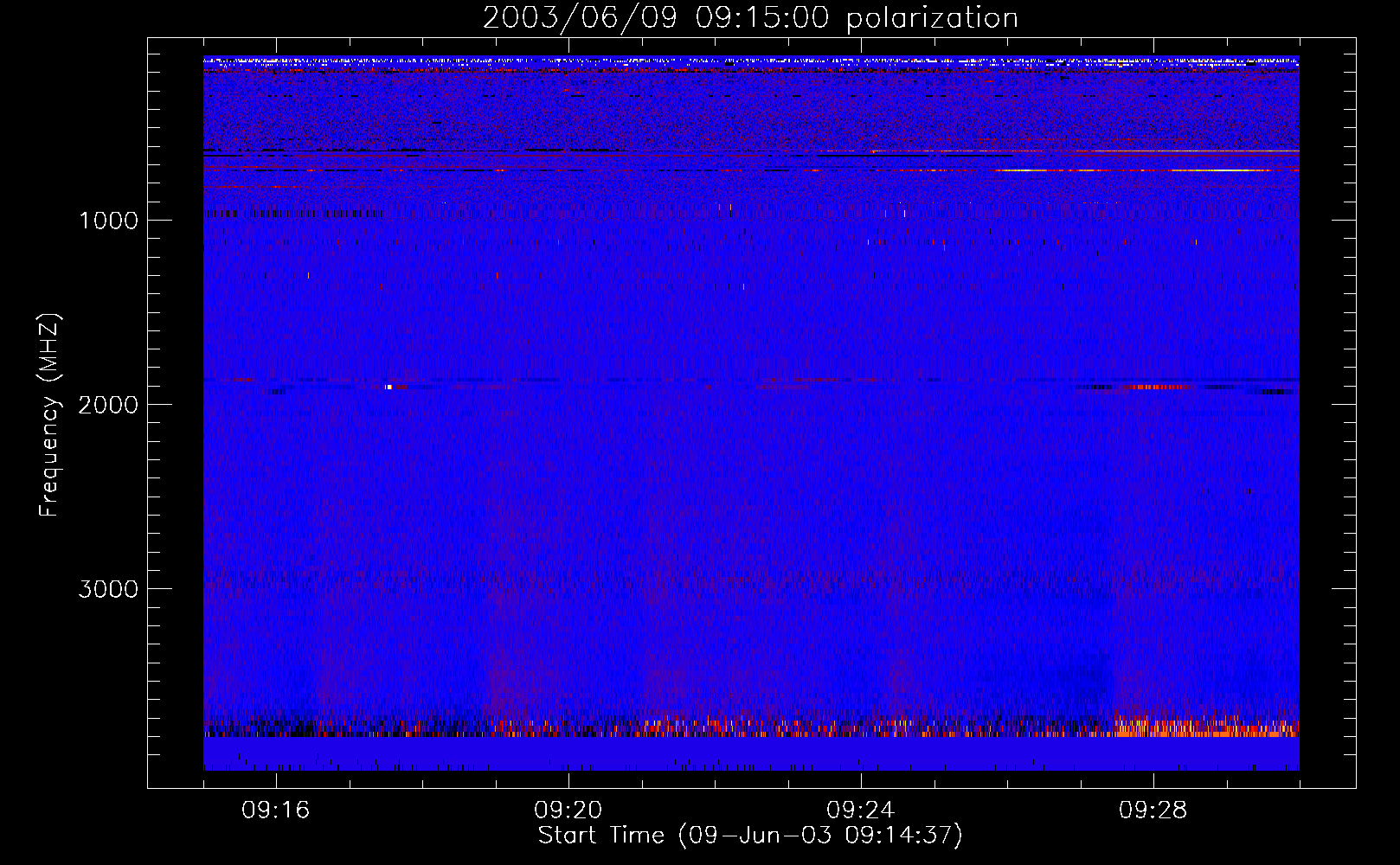This screenshot has height=865, width=1400.
Task: Click the 3000 frequency tick label
Action: click(x=108, y=589)
